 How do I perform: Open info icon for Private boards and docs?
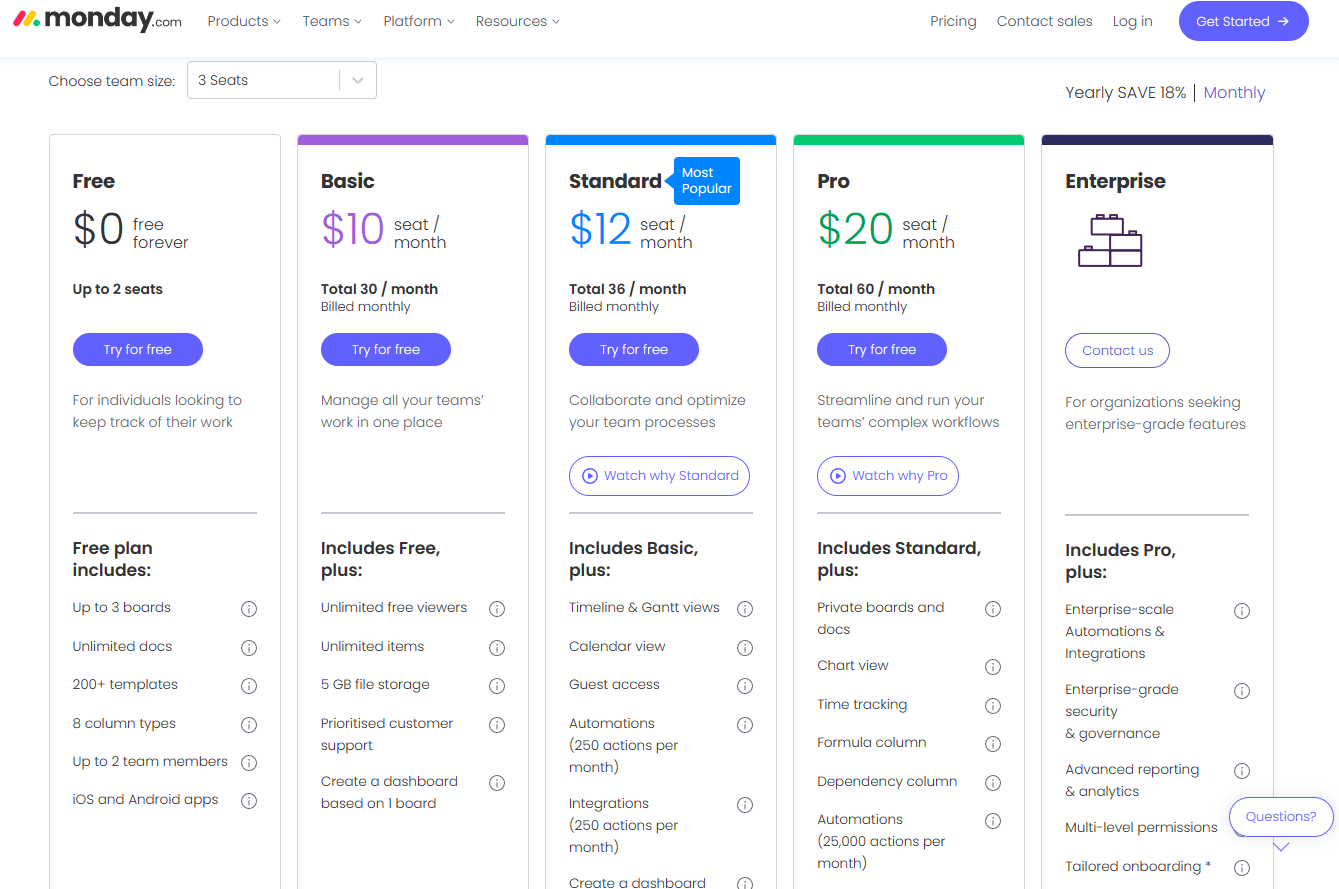tap(993, 609)
